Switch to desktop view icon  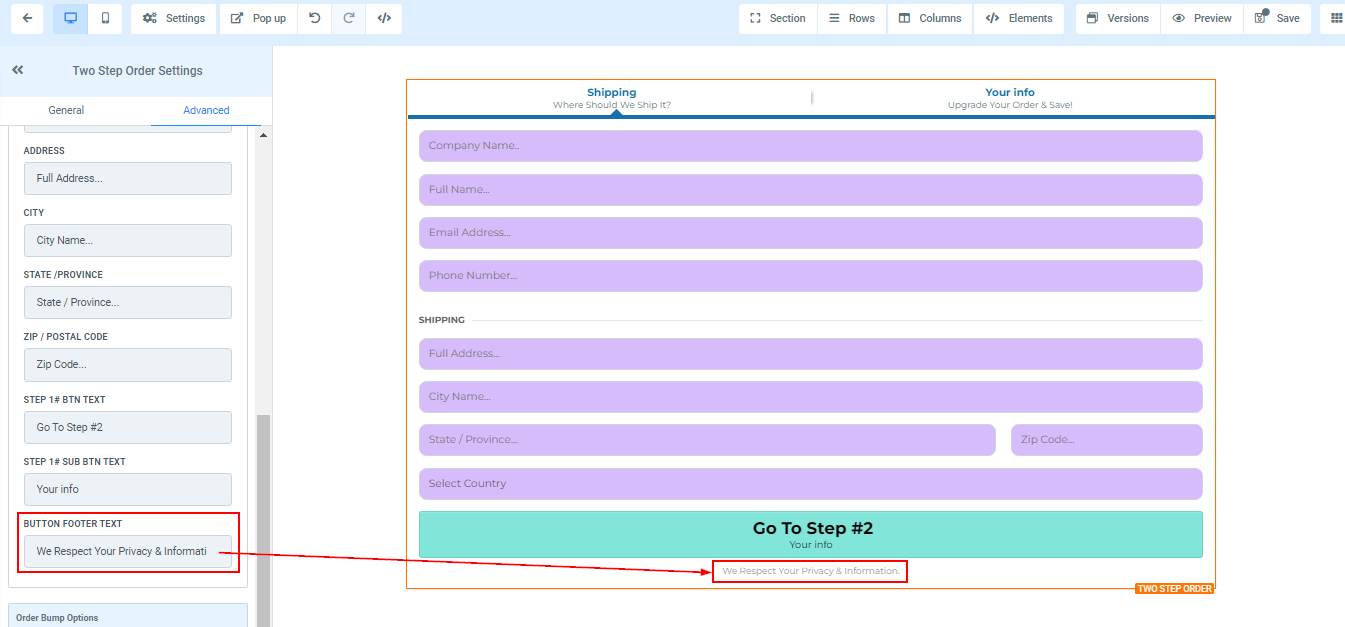(x=70, y=18)
